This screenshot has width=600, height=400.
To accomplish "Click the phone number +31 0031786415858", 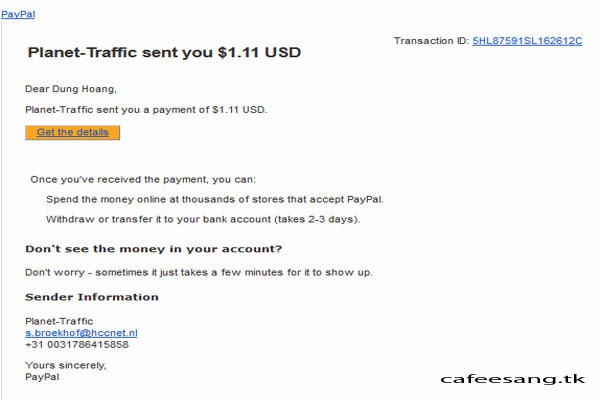I will 77,344.
